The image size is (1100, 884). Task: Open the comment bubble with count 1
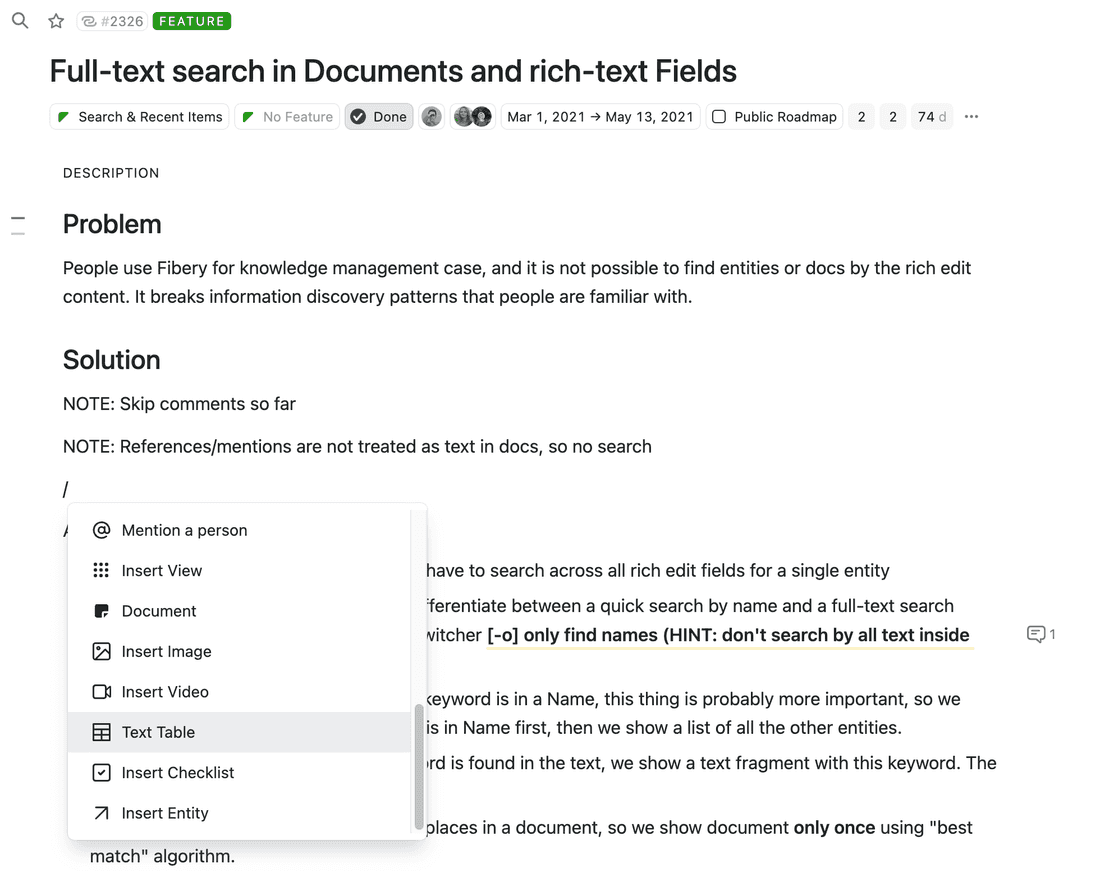point(1040,634)
